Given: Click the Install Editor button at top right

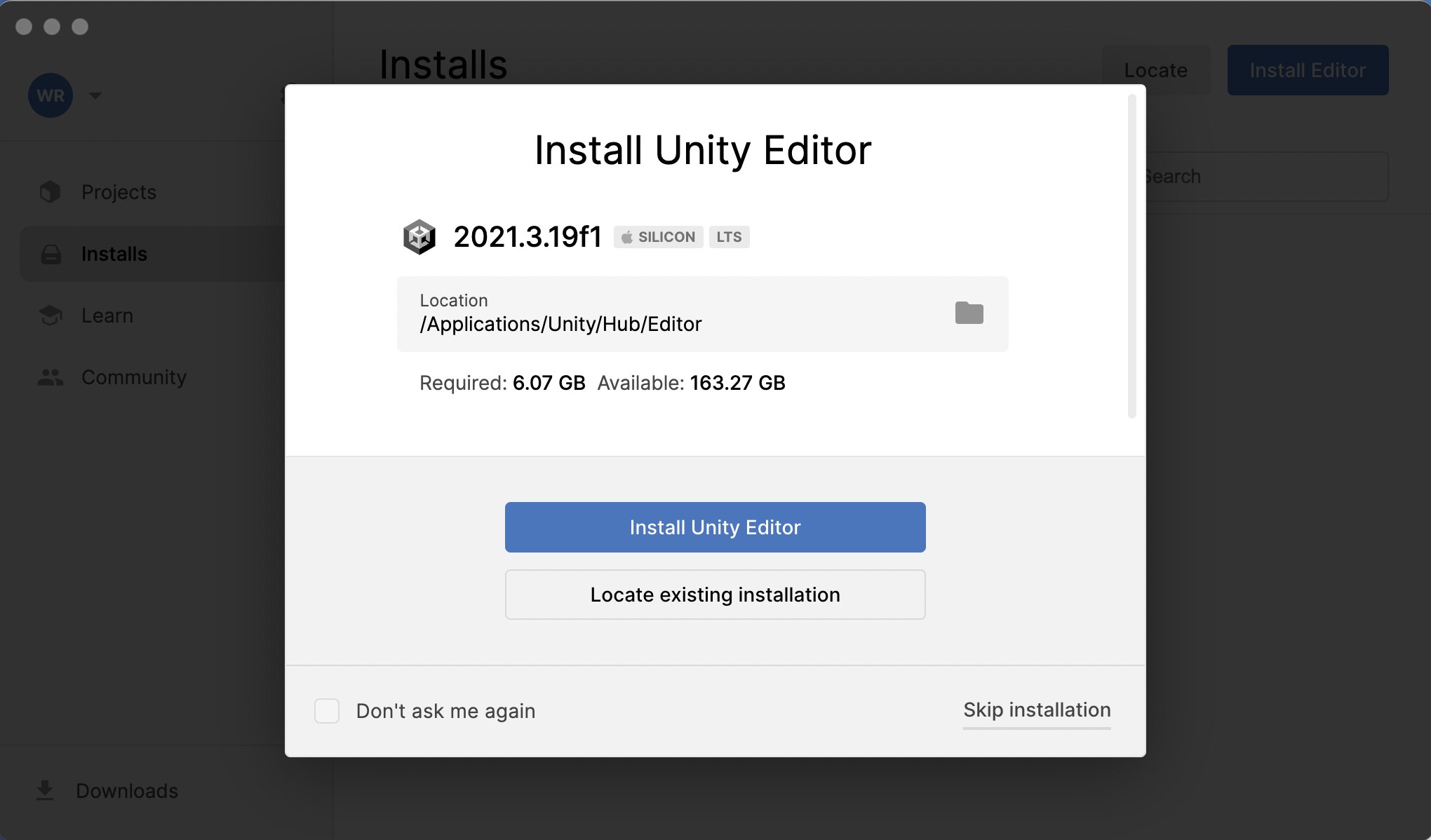Looking at the screenshot, I should pyautogui.click(x=1307, y=69).
